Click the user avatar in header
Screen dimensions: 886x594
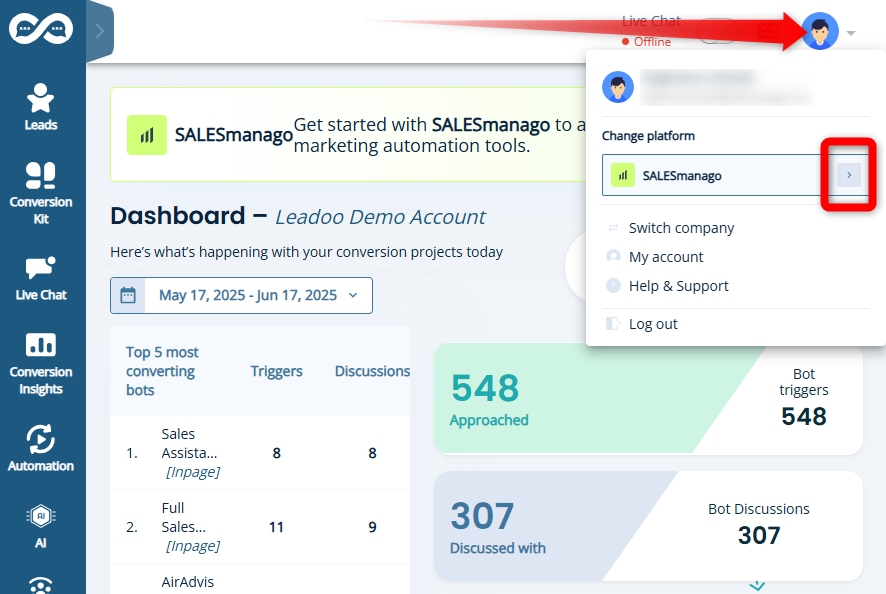[x=820, y=31]
